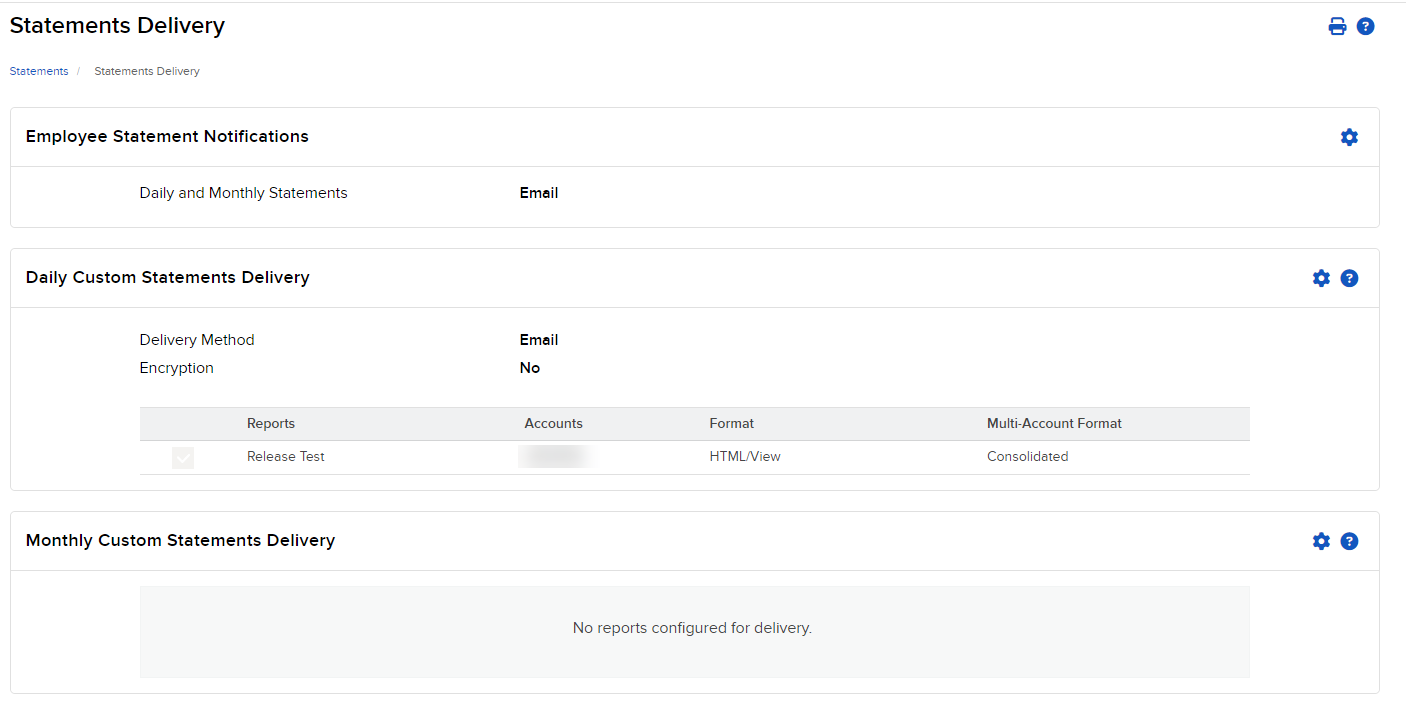Click the Multi-Account Format column header
This screenshot has height=702, width=1406.
coord(1054,423)
